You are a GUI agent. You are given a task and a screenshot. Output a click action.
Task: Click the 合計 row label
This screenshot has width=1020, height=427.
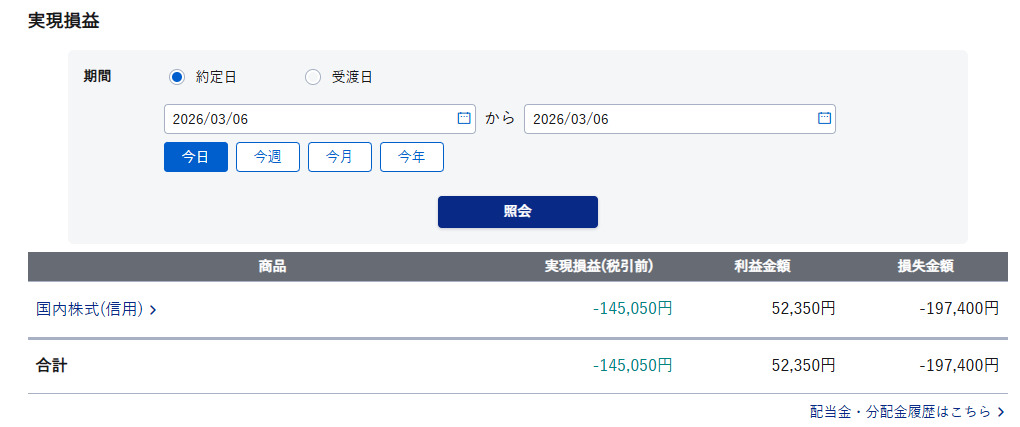[51, 366]
